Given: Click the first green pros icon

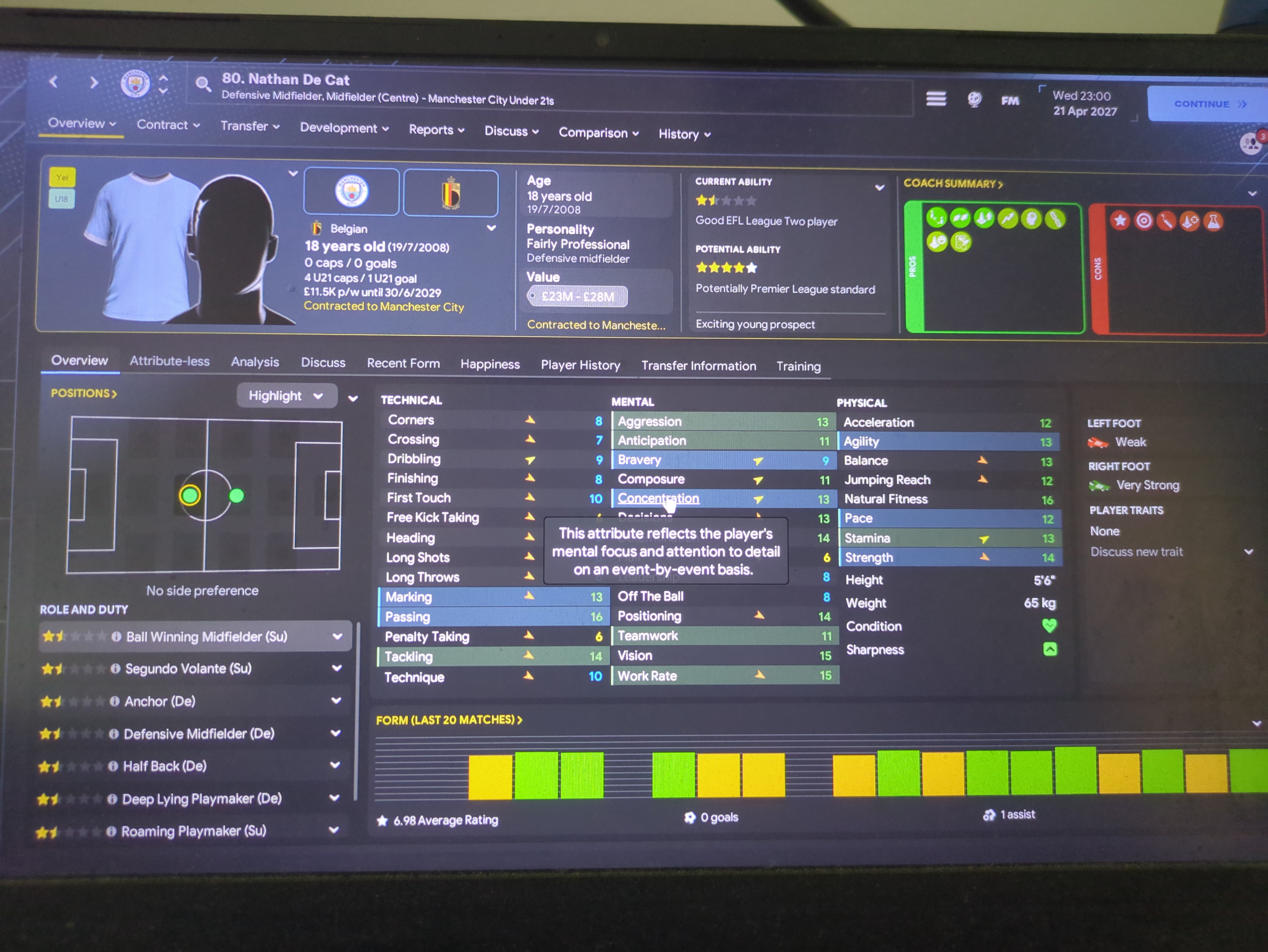Looking at the screenshot, I should (936, 218).
